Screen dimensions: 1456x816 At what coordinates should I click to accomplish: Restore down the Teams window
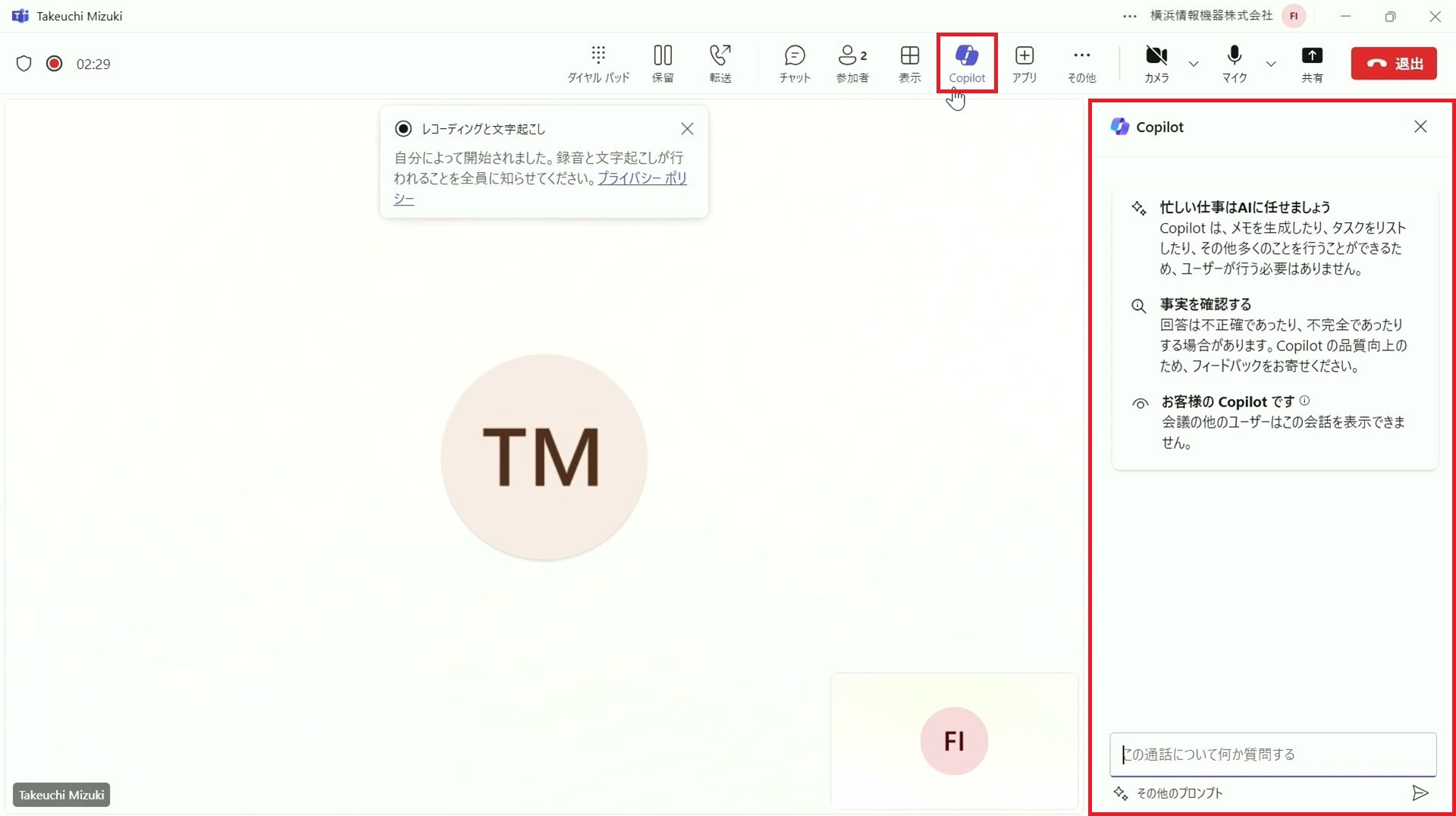tap(1390, 16)
